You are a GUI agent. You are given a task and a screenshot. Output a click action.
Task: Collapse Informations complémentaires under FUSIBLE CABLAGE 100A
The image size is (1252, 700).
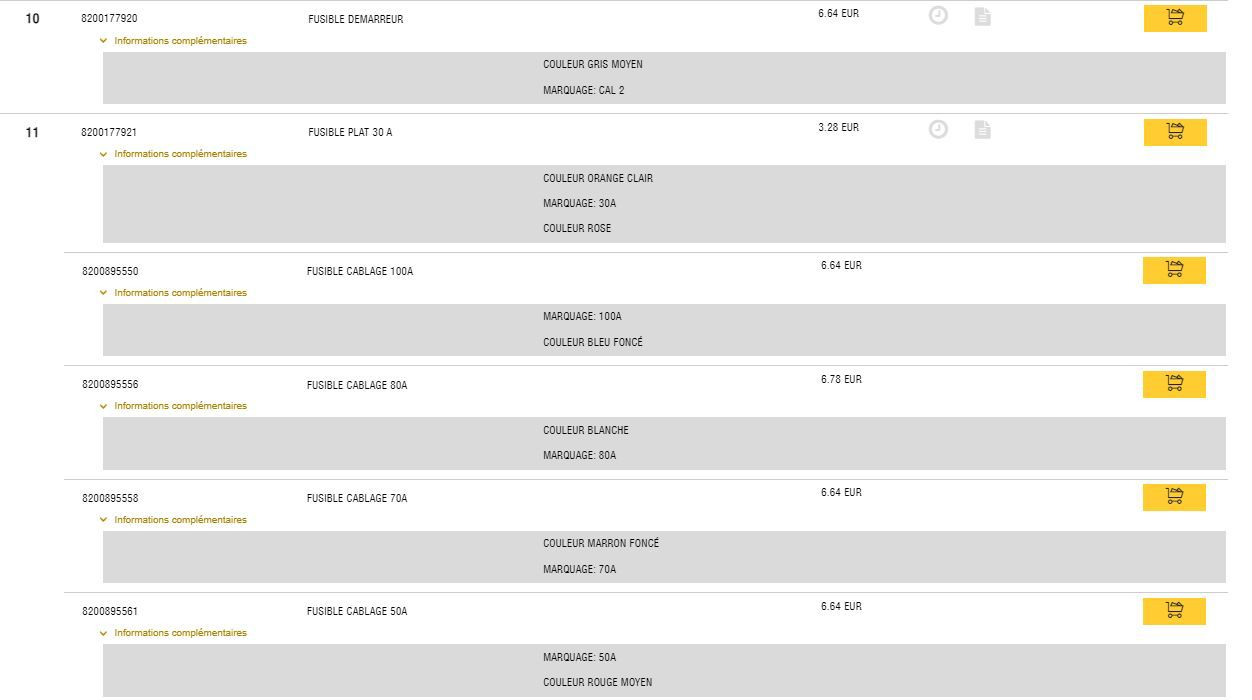(x=173, y=293)
